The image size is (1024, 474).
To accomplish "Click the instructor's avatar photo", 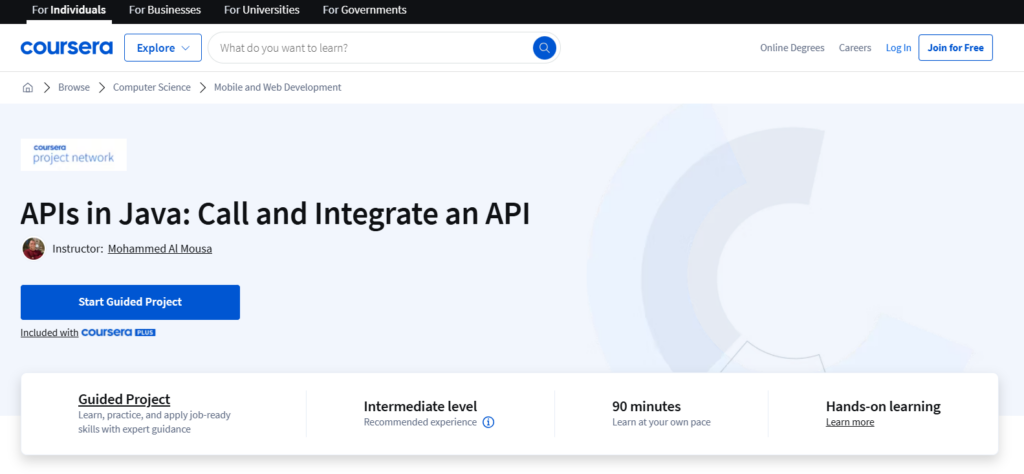I will point(33,249).
